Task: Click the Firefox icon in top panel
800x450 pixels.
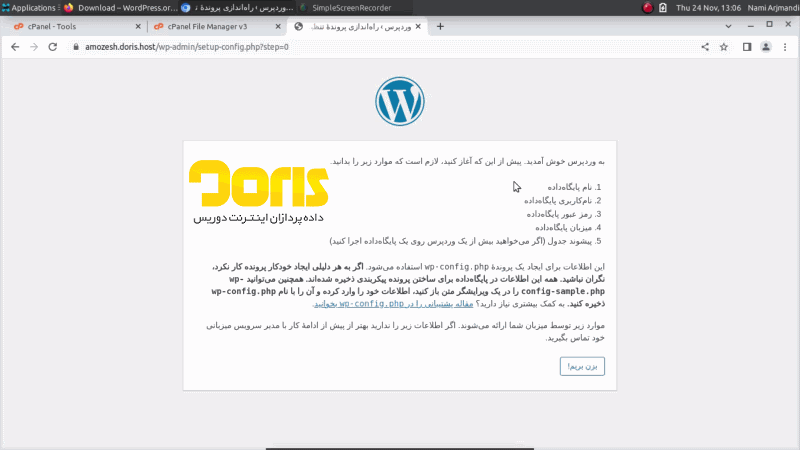Action: (x=68, y=8)
